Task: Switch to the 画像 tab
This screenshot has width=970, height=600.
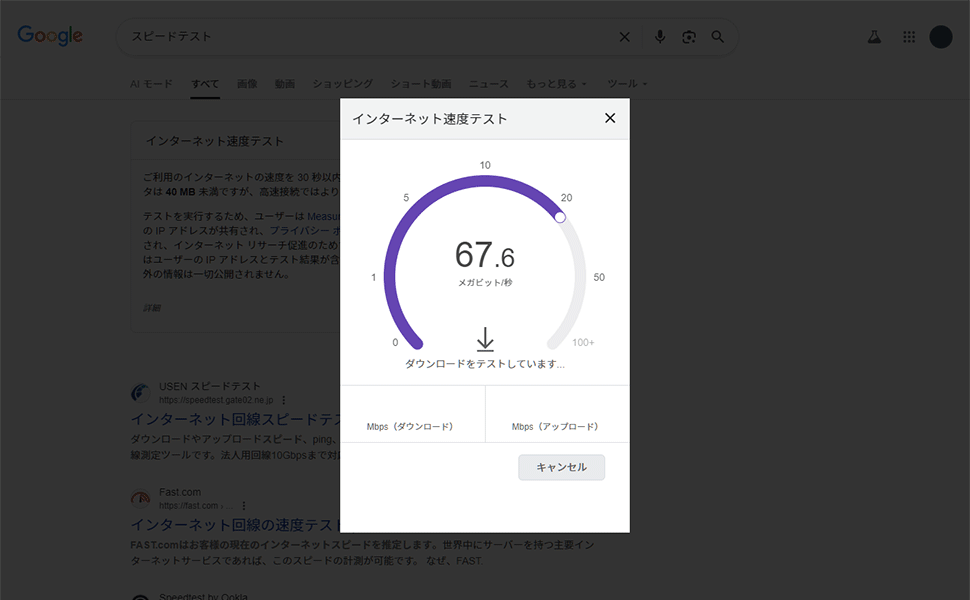Action: point(247,84)
